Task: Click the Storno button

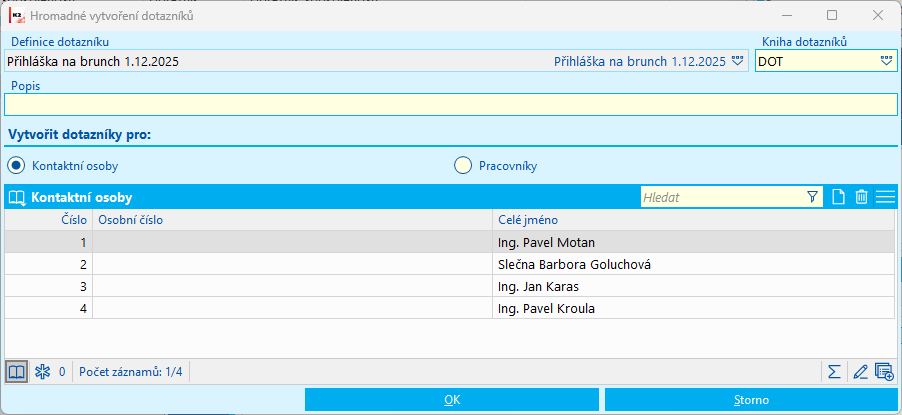Action: (x=751, y=399)
